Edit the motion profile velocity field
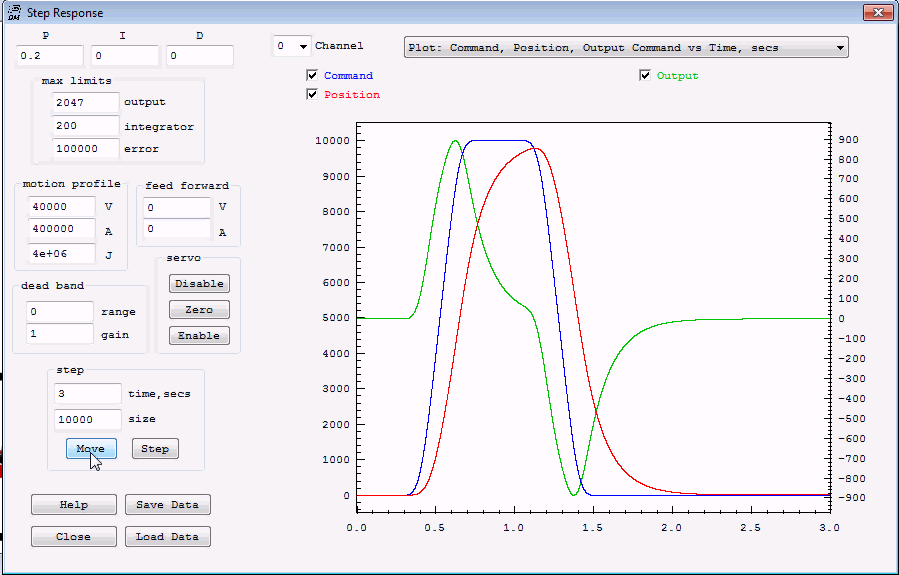 coord(62,207)
